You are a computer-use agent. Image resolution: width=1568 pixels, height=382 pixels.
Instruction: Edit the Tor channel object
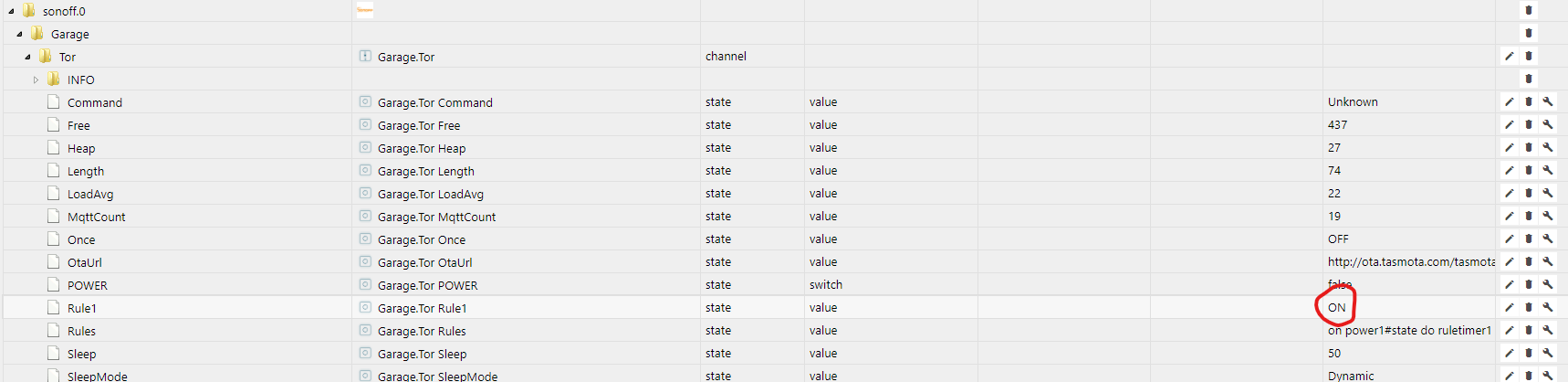(1510, 57)
